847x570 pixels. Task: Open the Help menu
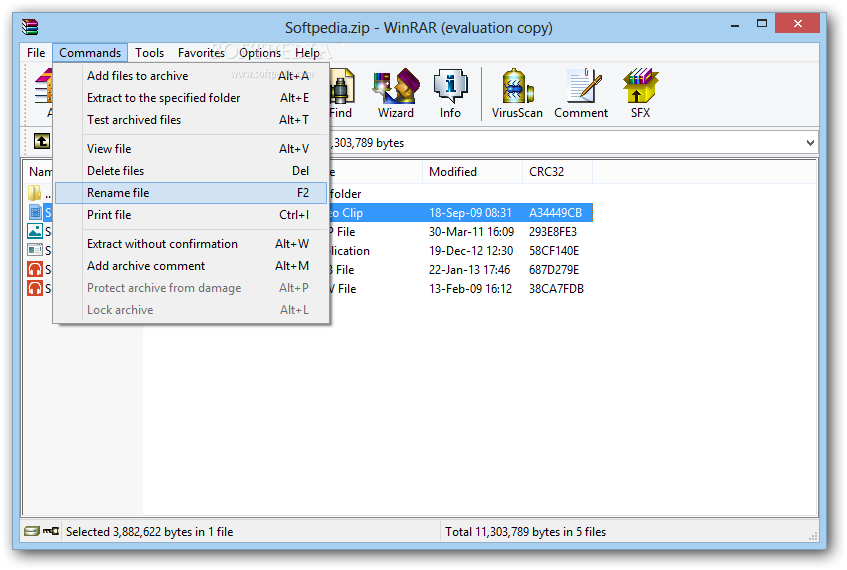coord(307,52)
